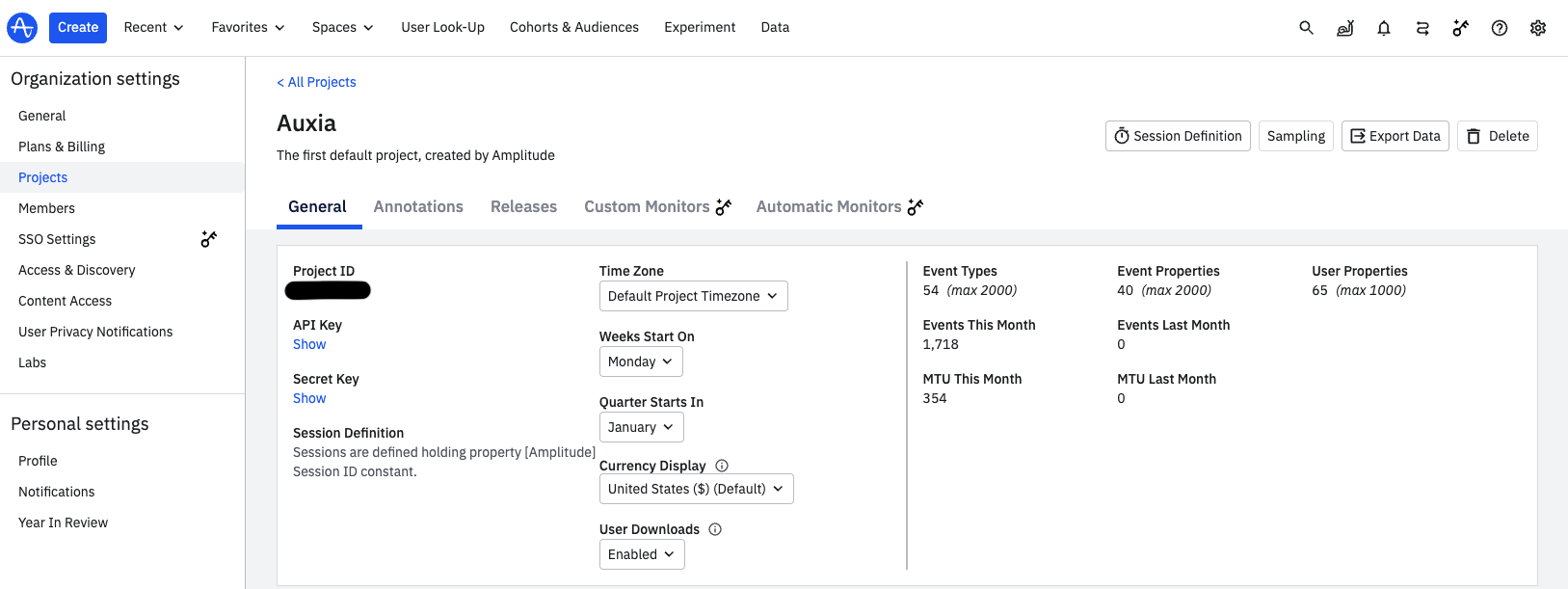Switch to the Custom Monitors tab
This screenshot has height=589, width=1568.
pyautogui.click(x=647, y=206)
